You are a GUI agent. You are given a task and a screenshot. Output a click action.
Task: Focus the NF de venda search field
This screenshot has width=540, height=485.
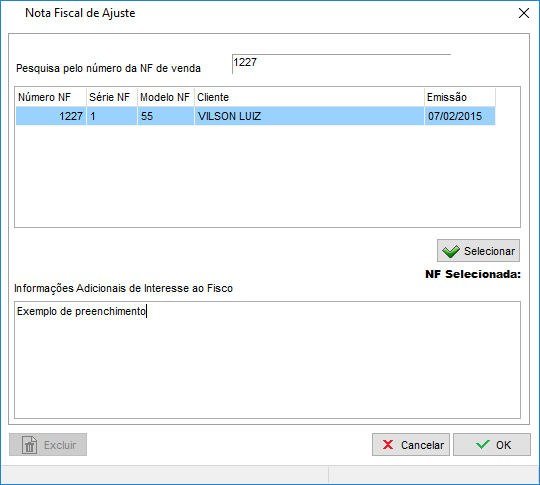click(x=341, y=64)
